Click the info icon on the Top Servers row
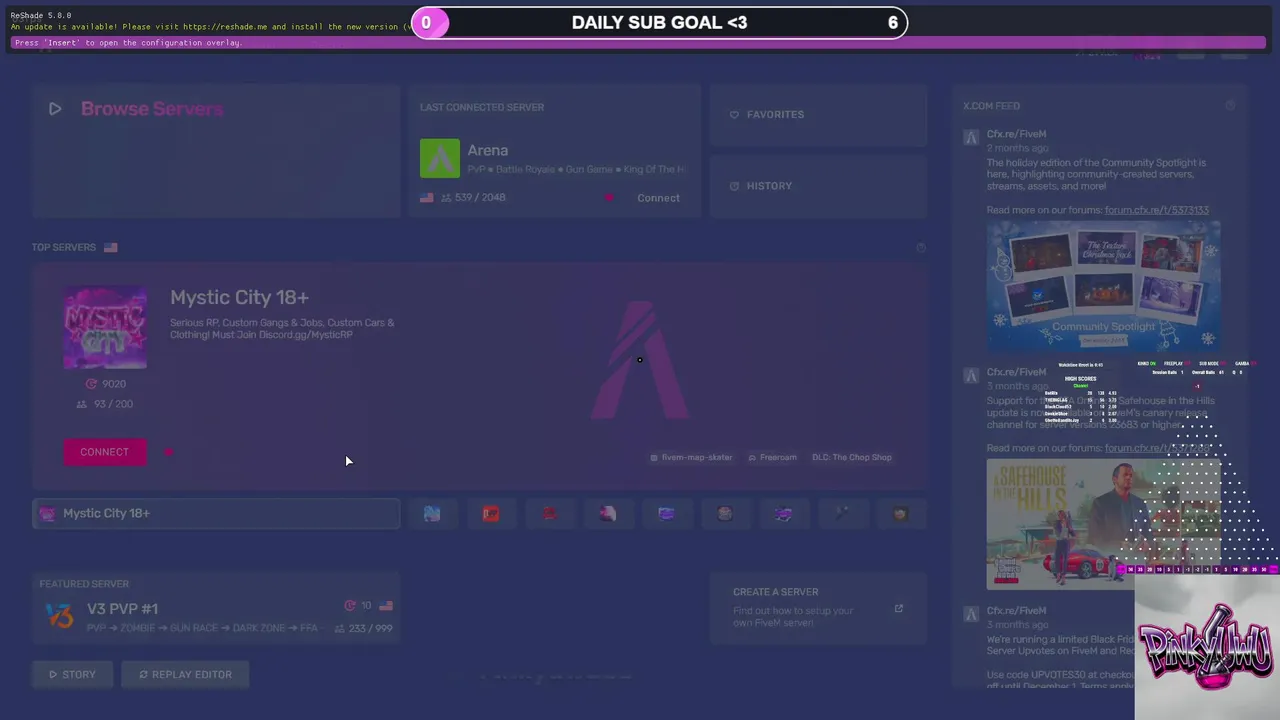This screenshot has height=720, width=1280. pos(921,248)
